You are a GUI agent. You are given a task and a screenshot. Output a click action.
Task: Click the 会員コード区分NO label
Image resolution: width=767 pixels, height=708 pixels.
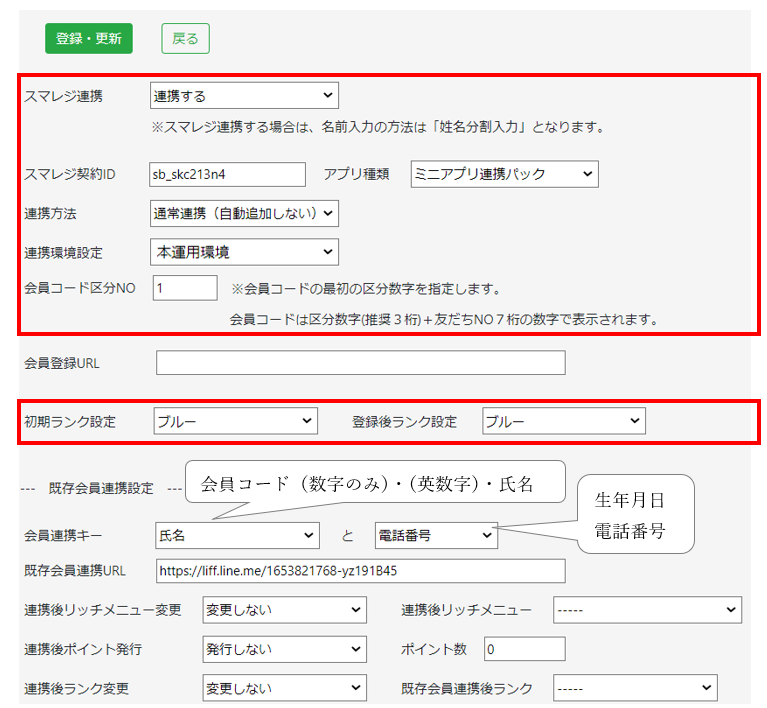pos(80,288)
